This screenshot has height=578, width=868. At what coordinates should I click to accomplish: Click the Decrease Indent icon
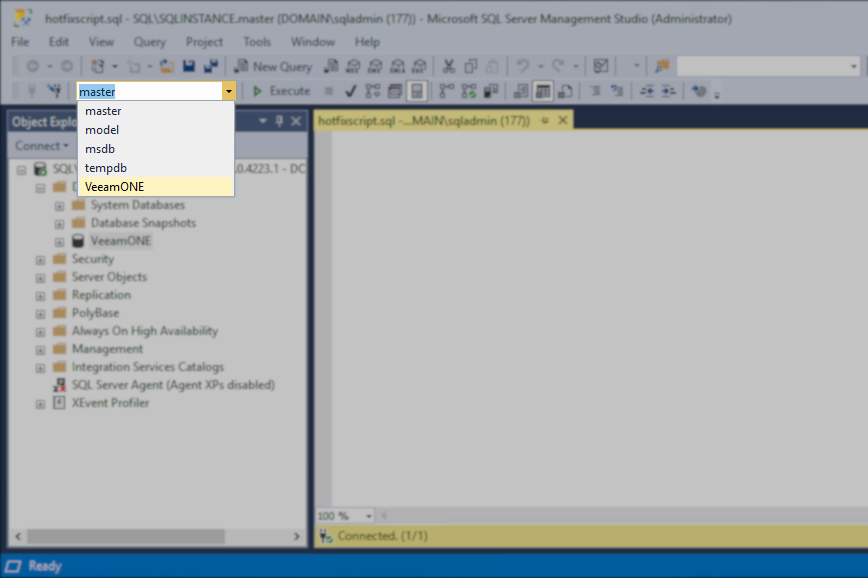[647, 91]
